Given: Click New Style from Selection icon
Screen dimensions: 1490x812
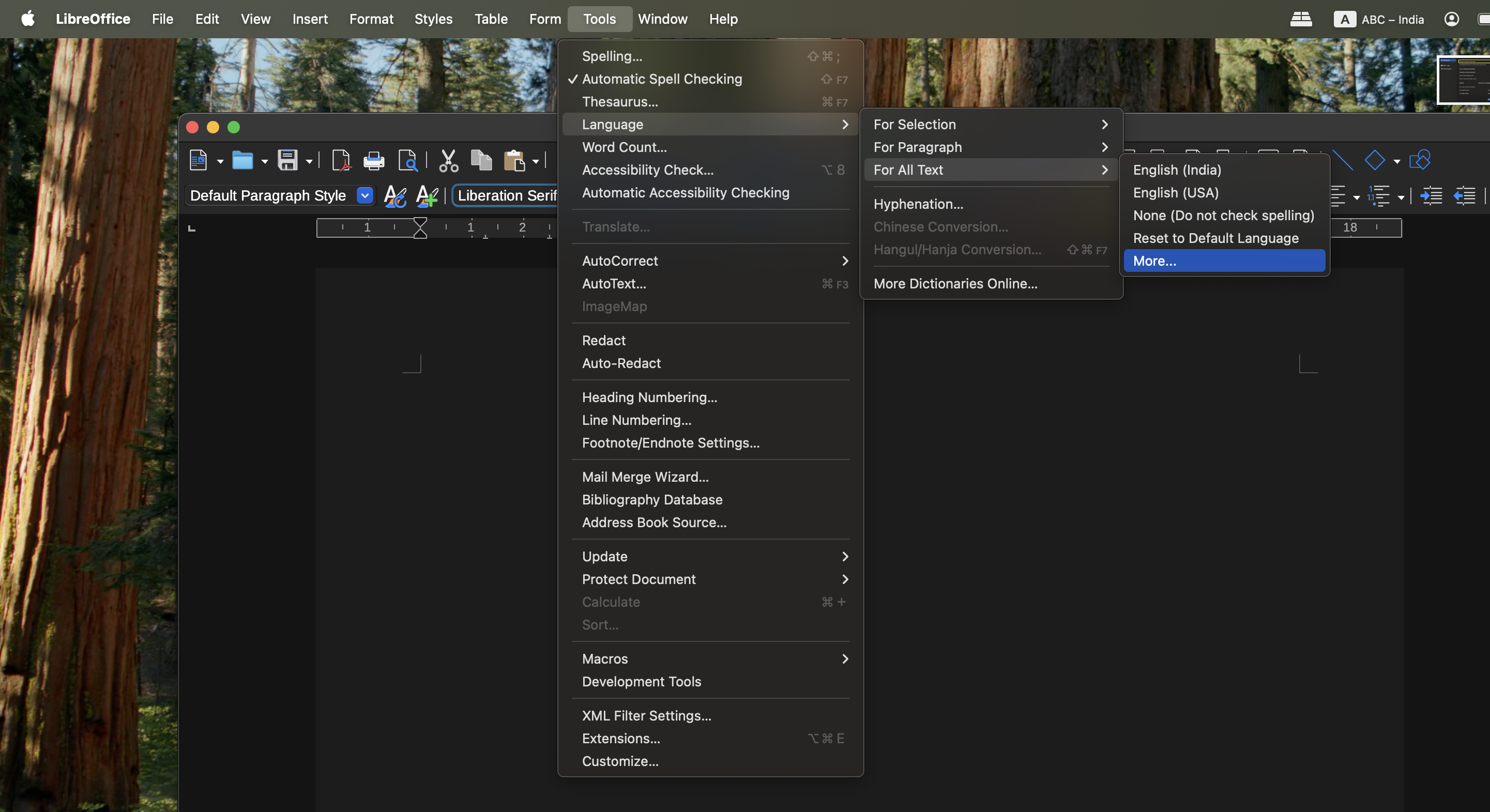Looking at the screenshot, I should pyautogui.click(x=428, y=196).
